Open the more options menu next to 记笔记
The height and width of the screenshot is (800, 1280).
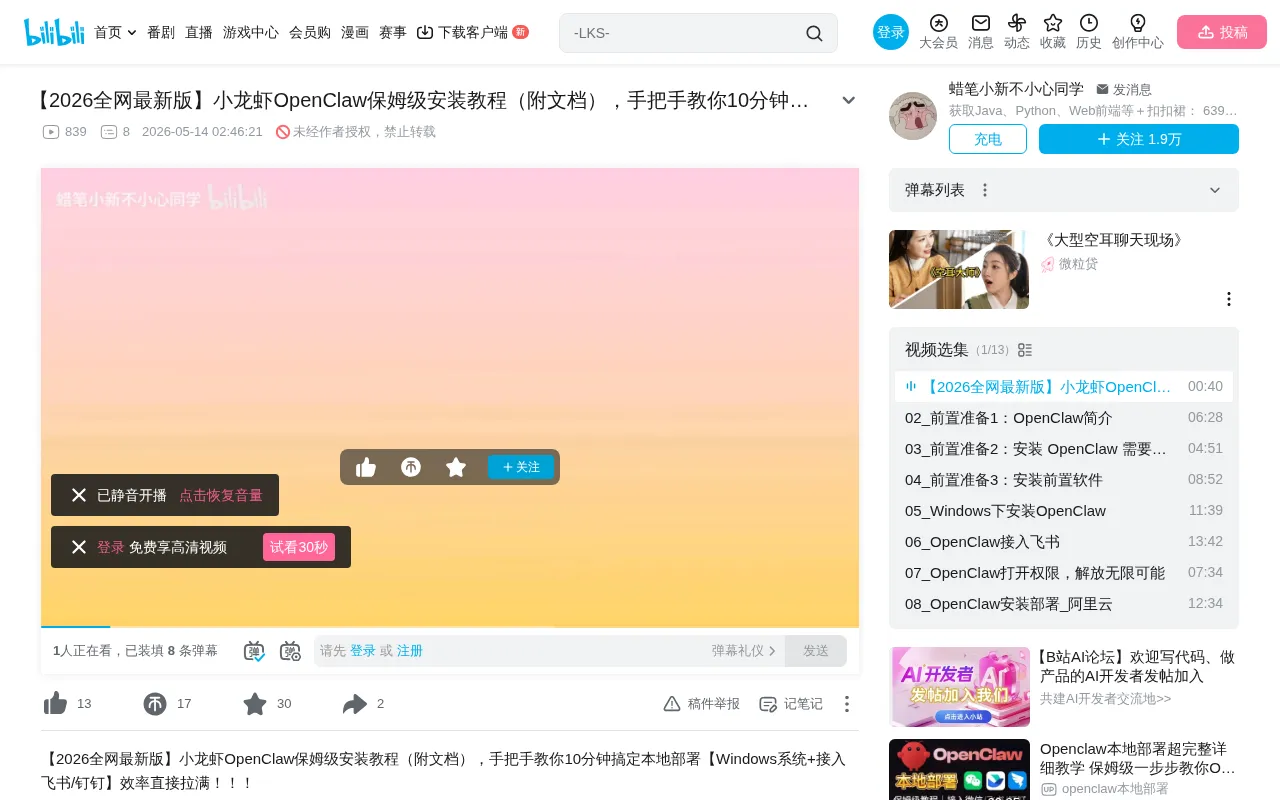(847, 704)
